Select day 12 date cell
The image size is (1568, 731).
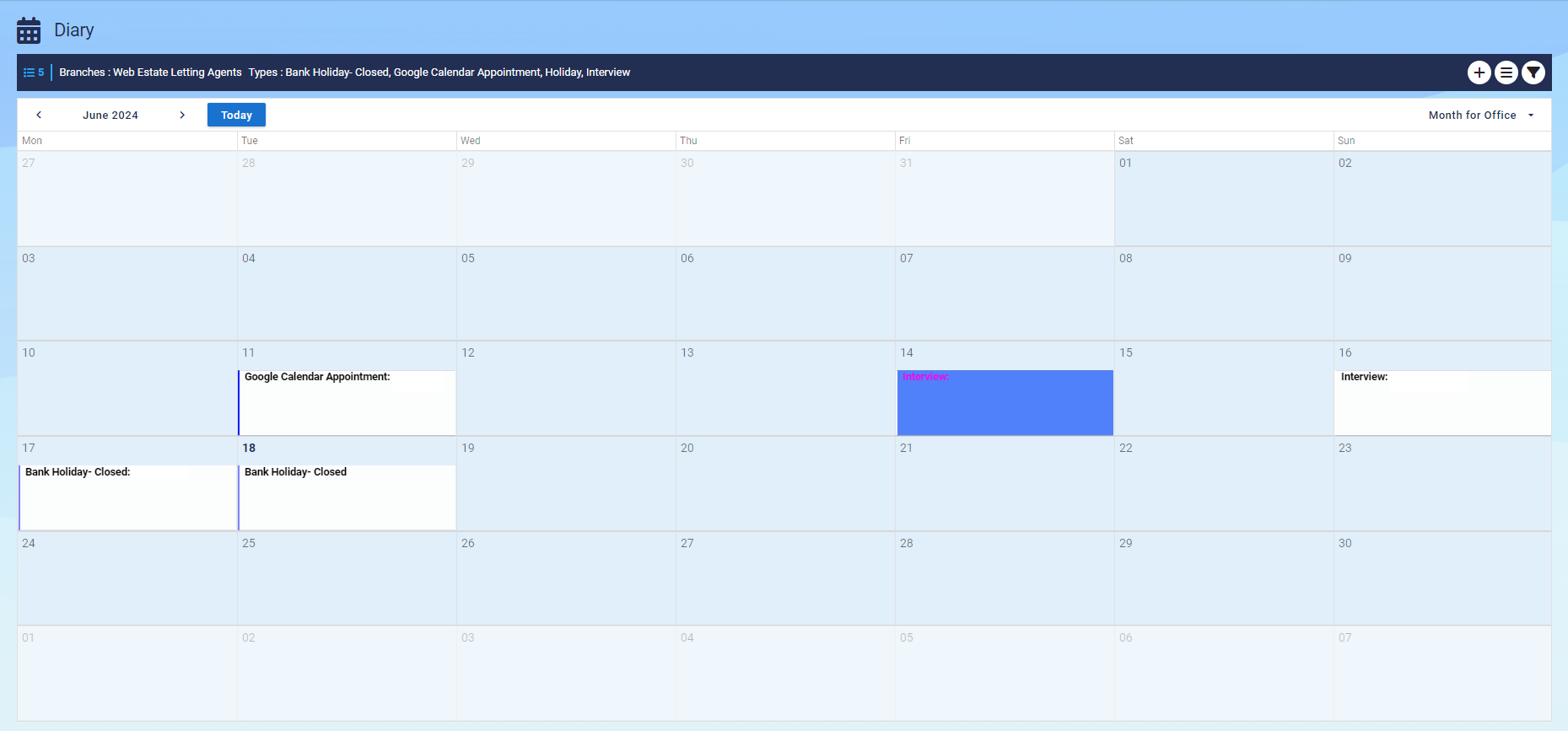coord(566,389)
